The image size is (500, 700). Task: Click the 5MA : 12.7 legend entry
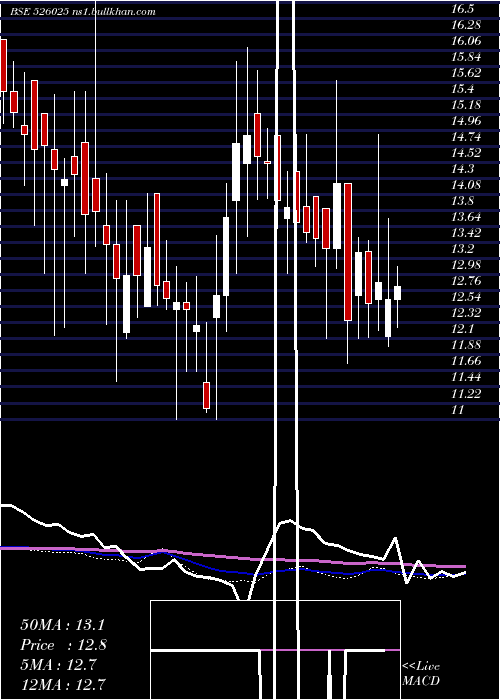(58, 665)
